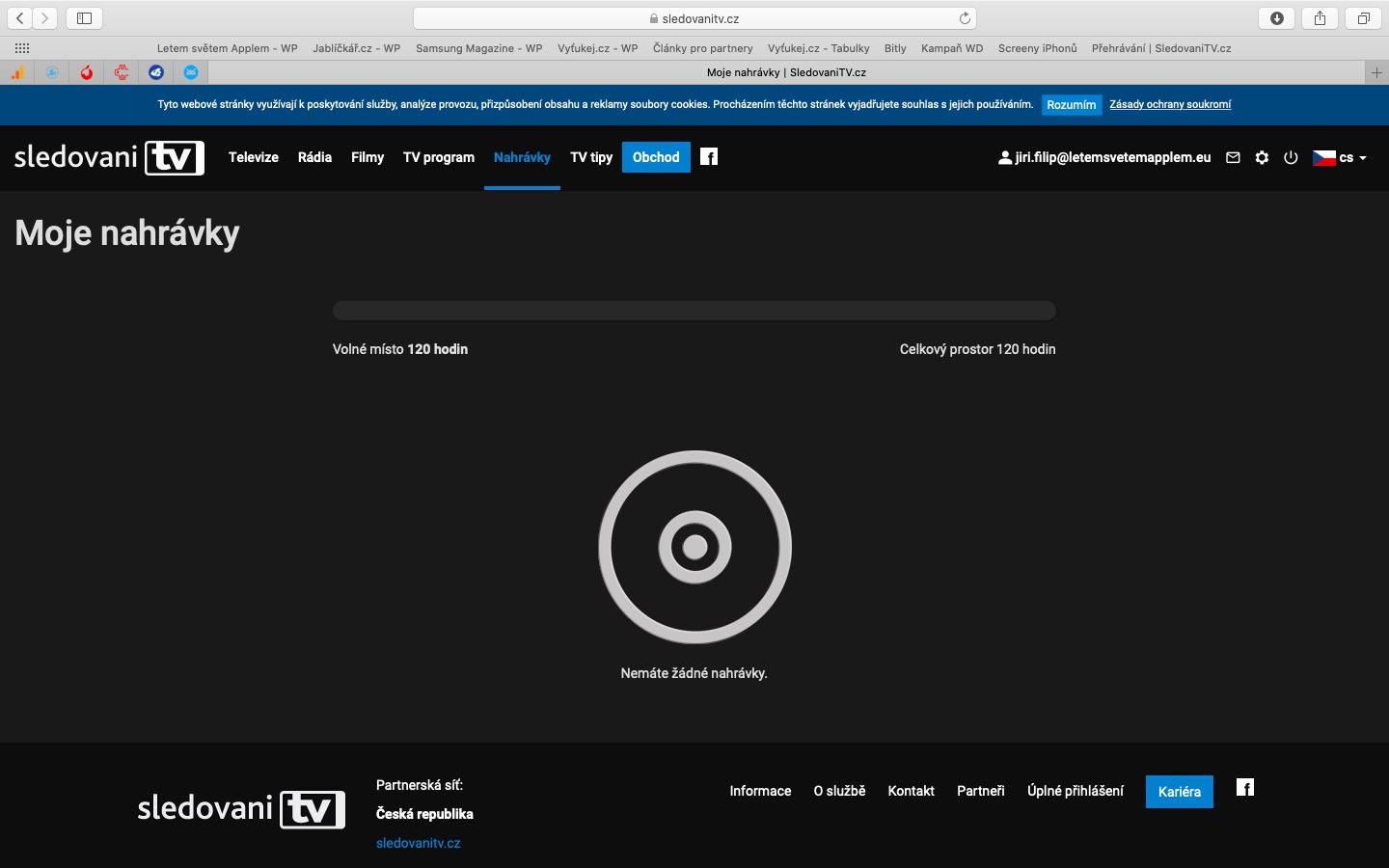
Task: Log out using the power icon
Action: click(1291, 157)
